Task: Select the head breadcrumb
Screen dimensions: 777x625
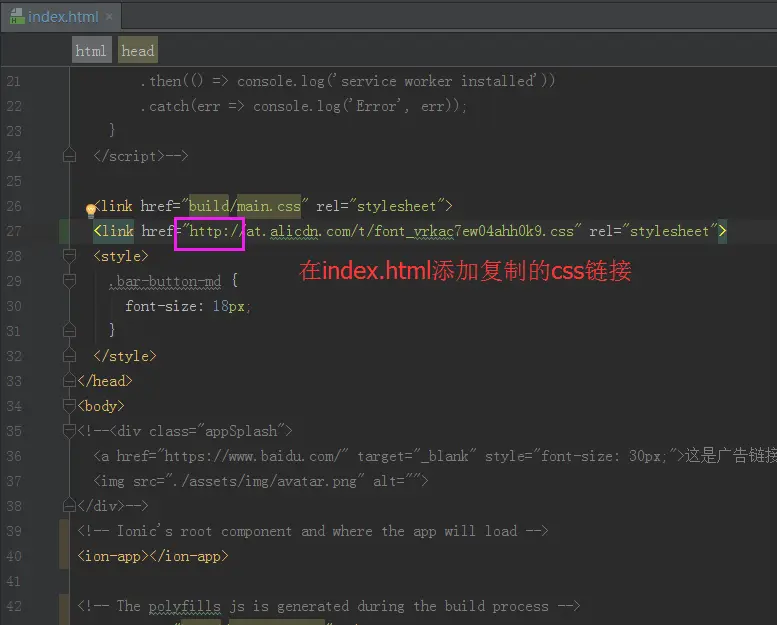Action: pos(138,51)
